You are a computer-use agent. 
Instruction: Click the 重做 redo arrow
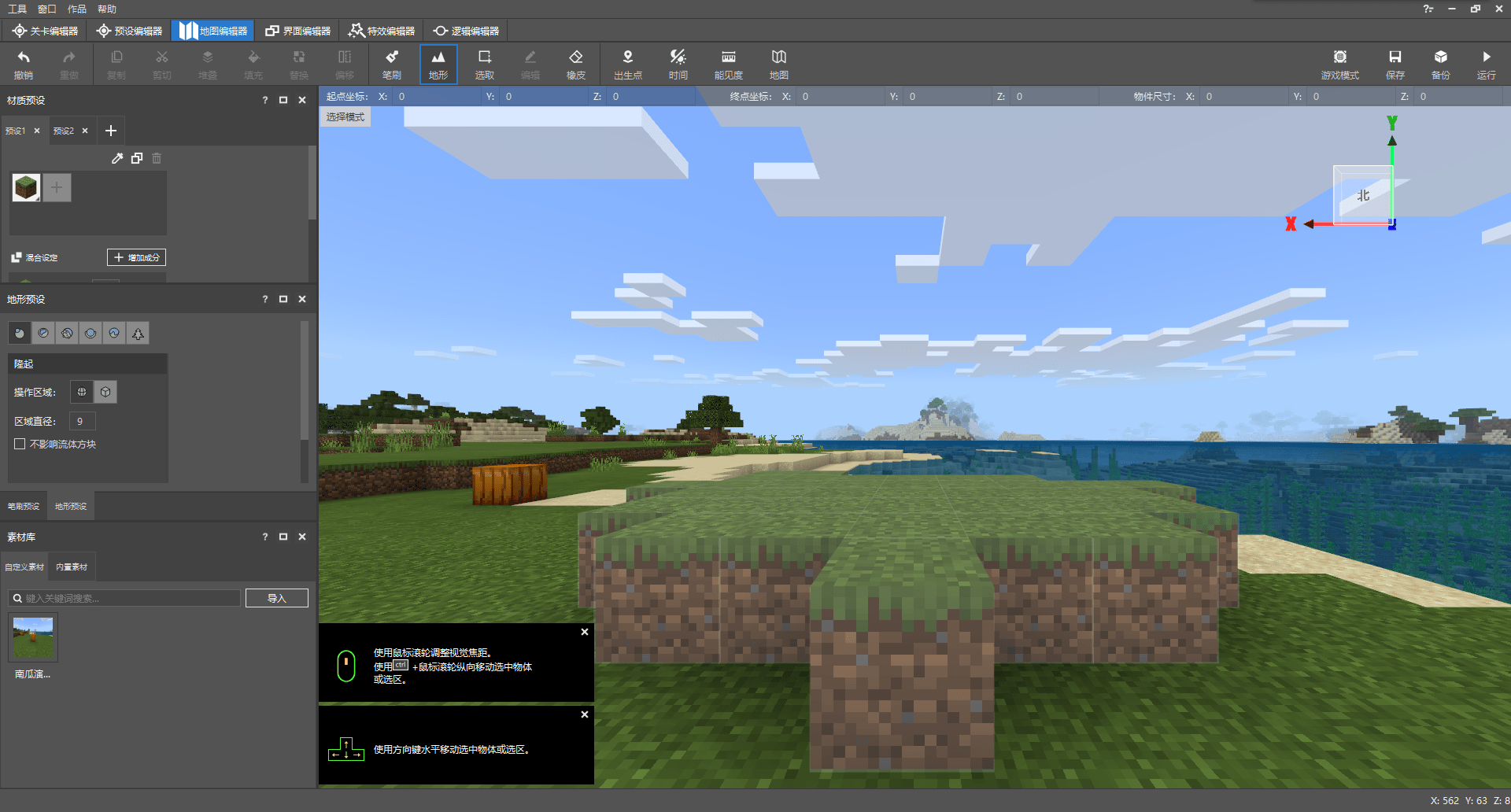click(69, 64)
